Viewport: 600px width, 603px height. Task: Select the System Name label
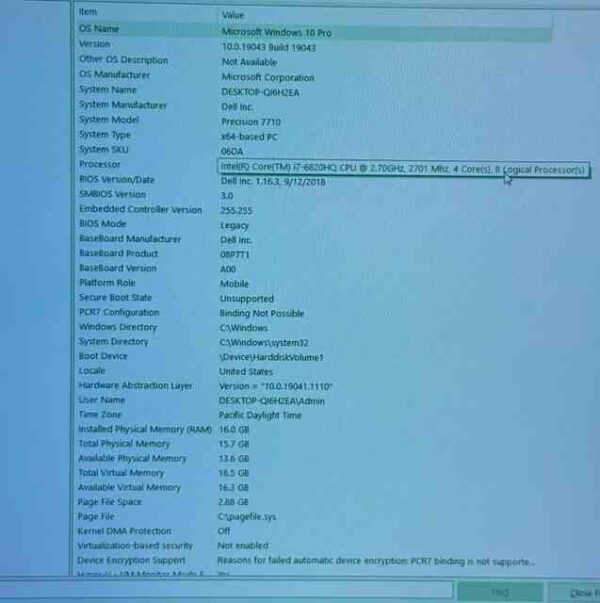[108, 90]
